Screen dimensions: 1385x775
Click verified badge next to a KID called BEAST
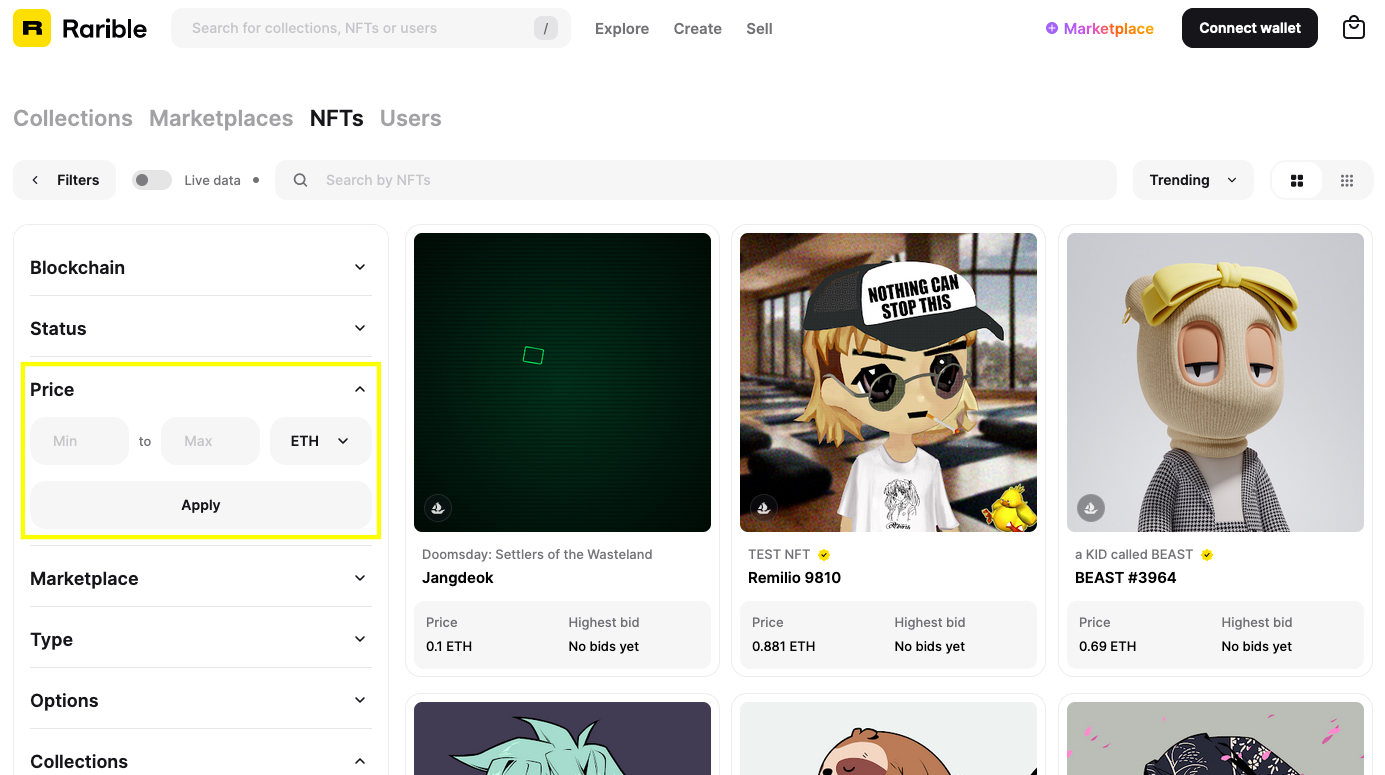click(1207, 555)
